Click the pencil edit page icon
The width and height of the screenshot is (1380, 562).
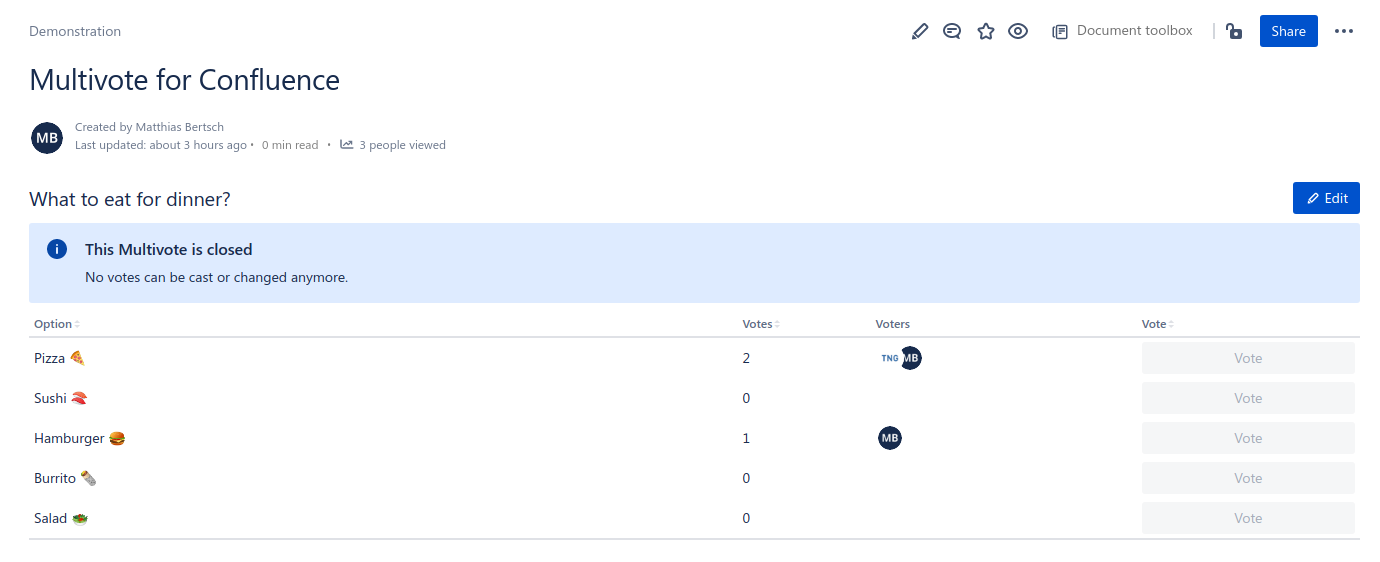point(920,32)
